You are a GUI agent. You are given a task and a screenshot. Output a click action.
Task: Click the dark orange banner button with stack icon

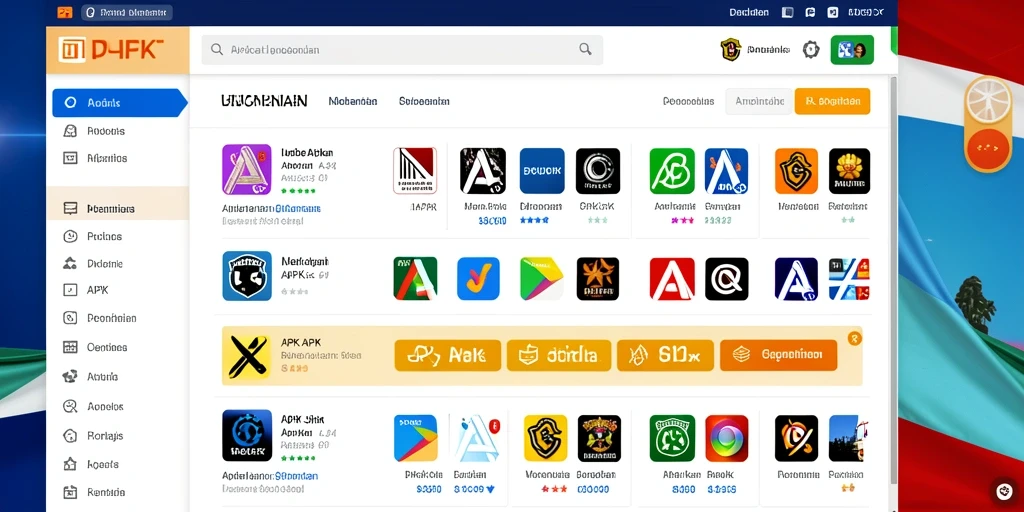[778, 355]
